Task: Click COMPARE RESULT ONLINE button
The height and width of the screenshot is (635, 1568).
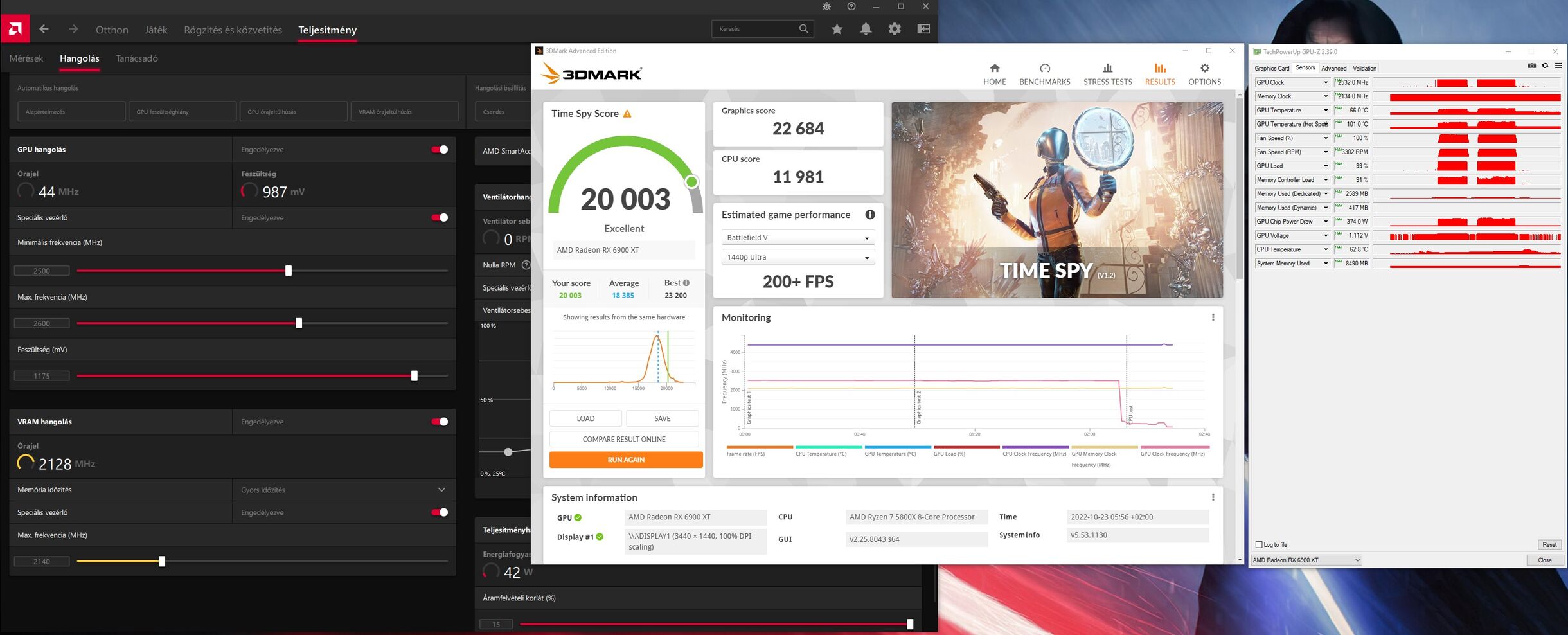Action: coord(624,439)
